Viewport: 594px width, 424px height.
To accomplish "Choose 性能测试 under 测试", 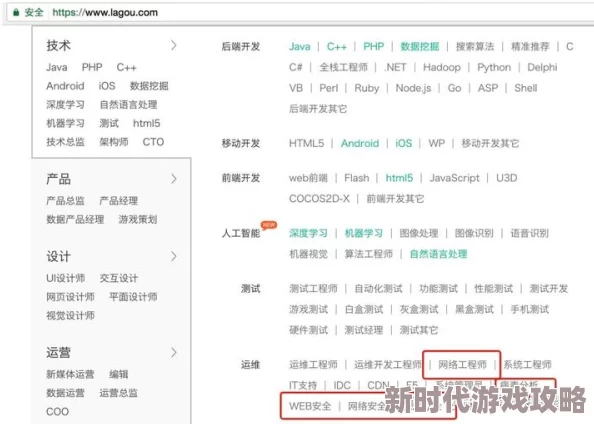I will tap(494, 289).
